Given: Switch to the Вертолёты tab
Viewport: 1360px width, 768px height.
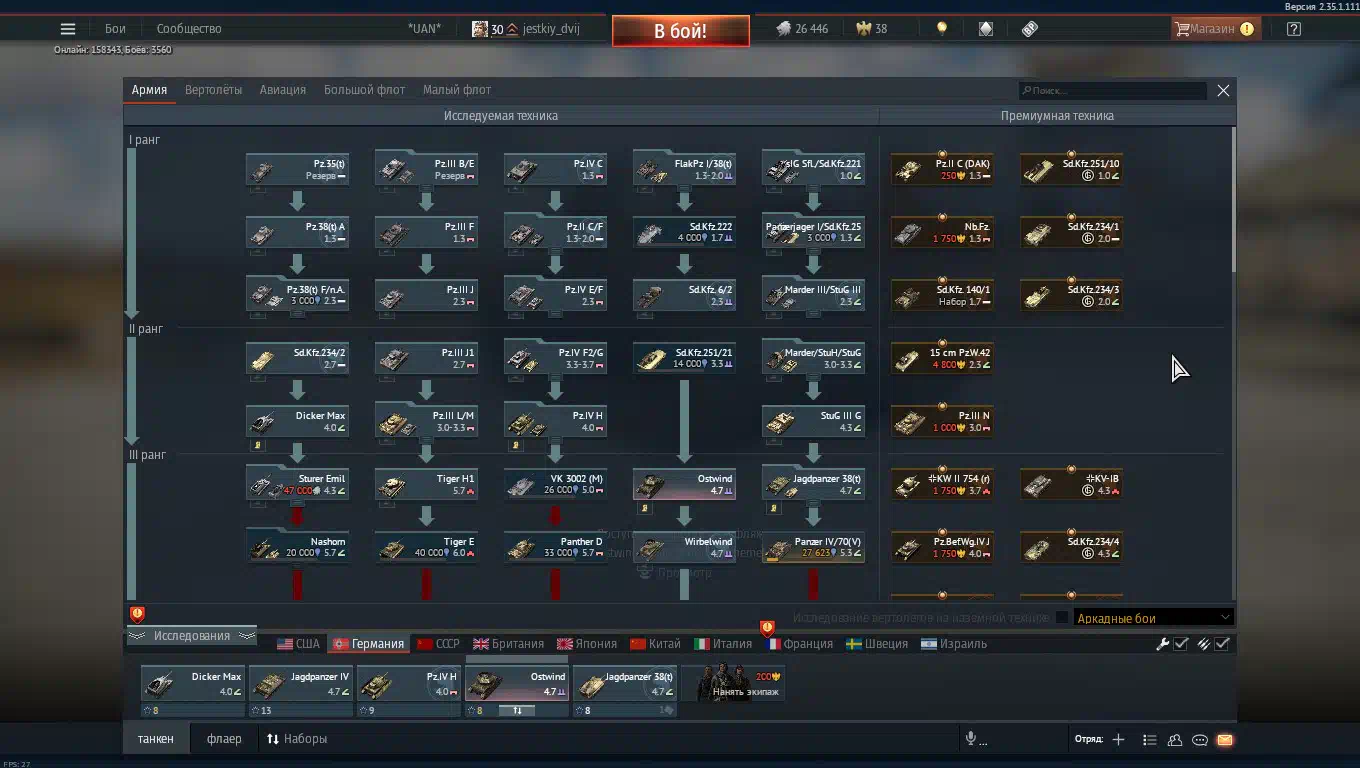Looking at the screenshot, I should pos(213,90).
